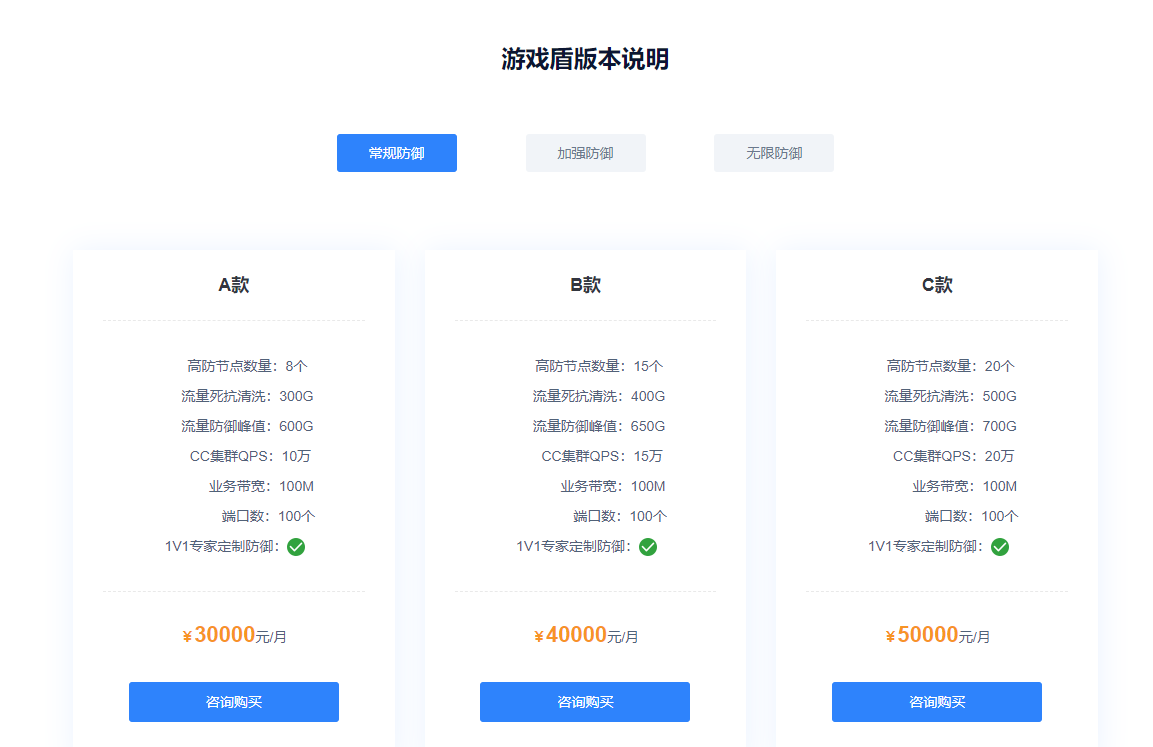Click 端口数：100个 in C款 card
Image resolution: width=1153 pixels, height=747 pixels.
click(971, 517)
